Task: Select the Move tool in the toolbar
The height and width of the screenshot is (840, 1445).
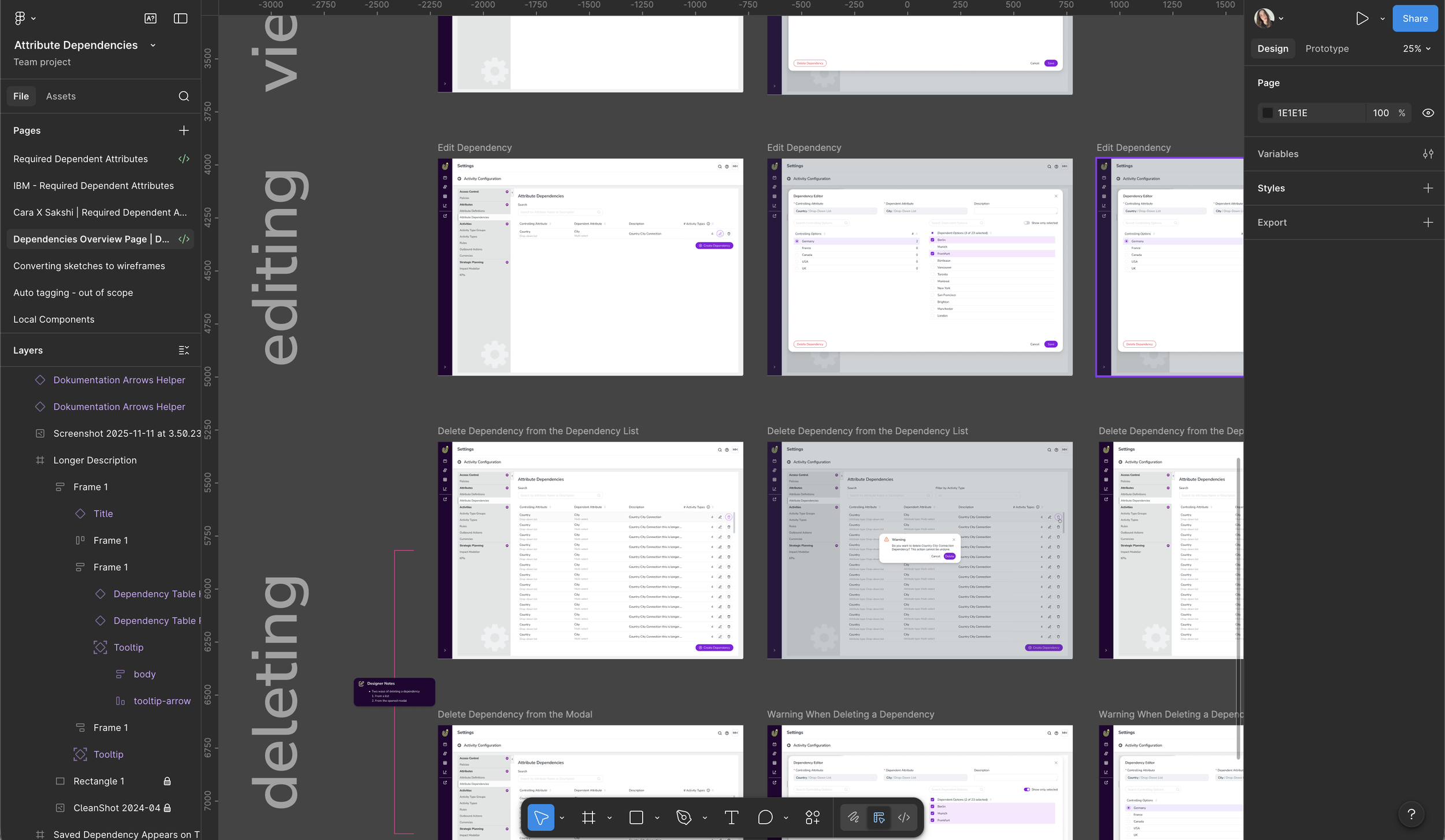Action: pos(540,817)
